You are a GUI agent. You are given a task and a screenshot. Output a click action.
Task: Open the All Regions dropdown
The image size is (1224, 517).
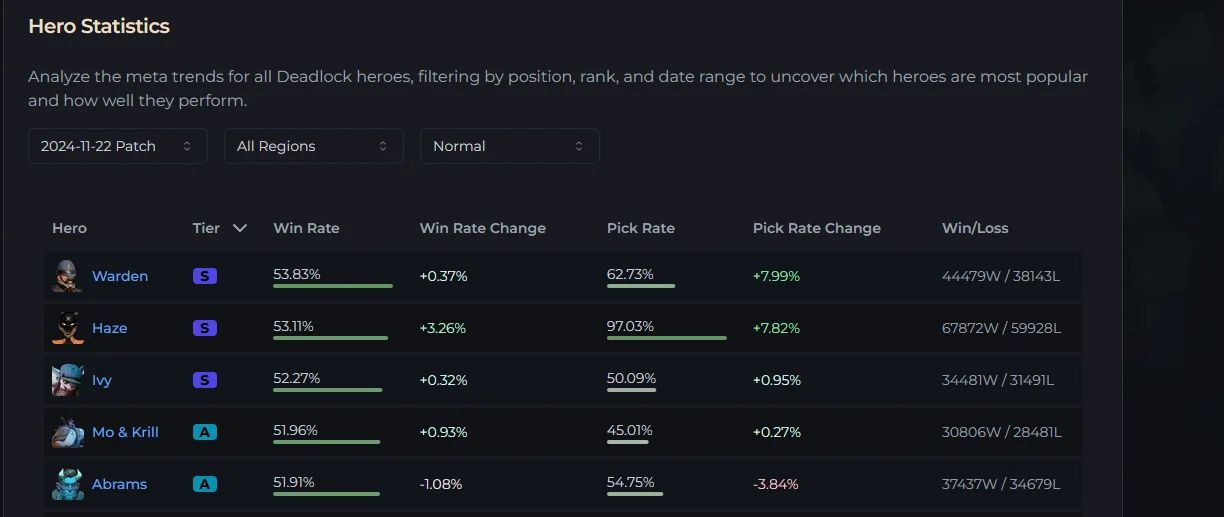[x=313, y=146]
